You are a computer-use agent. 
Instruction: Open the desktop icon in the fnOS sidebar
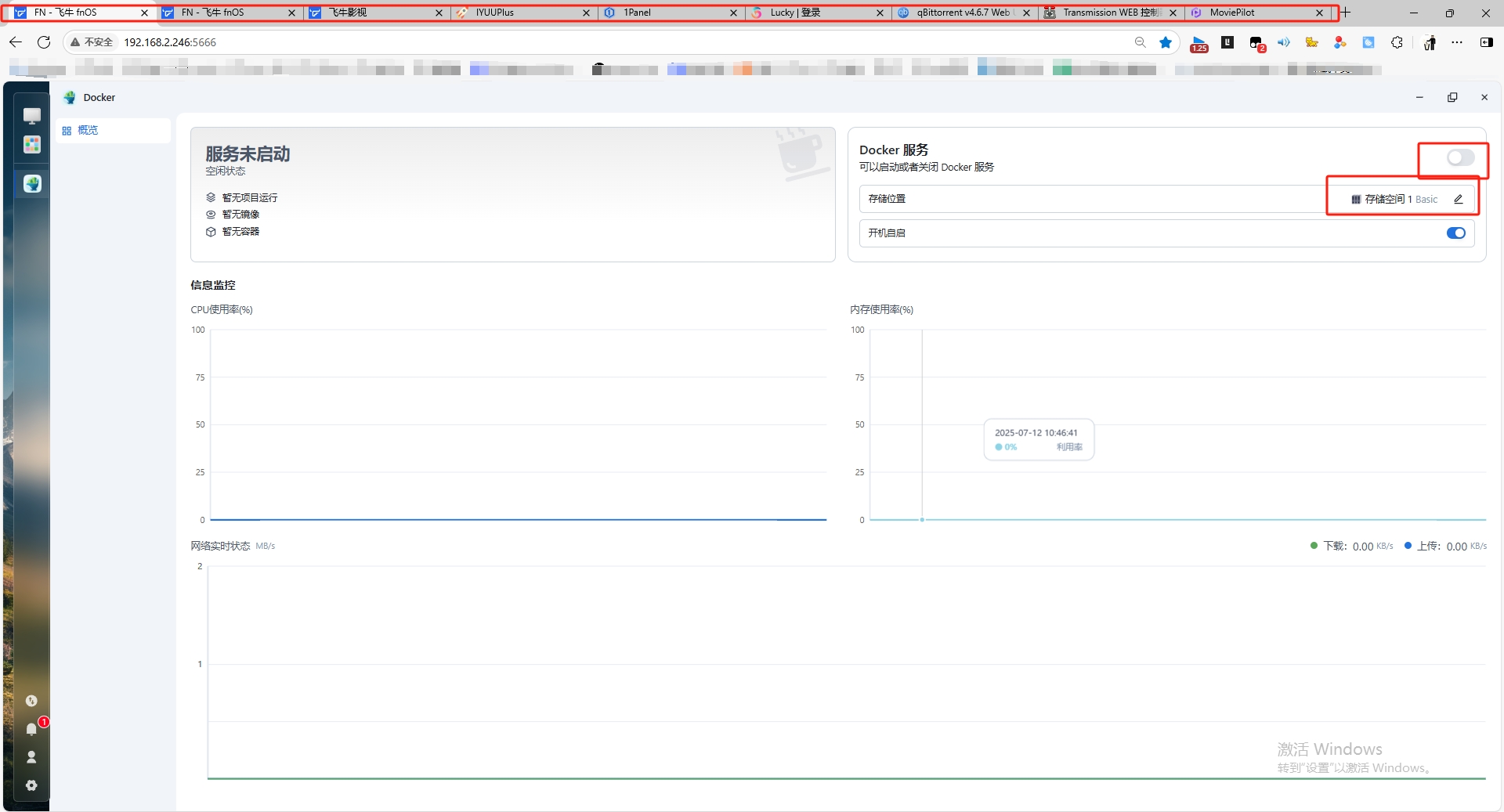coord(32,116)
